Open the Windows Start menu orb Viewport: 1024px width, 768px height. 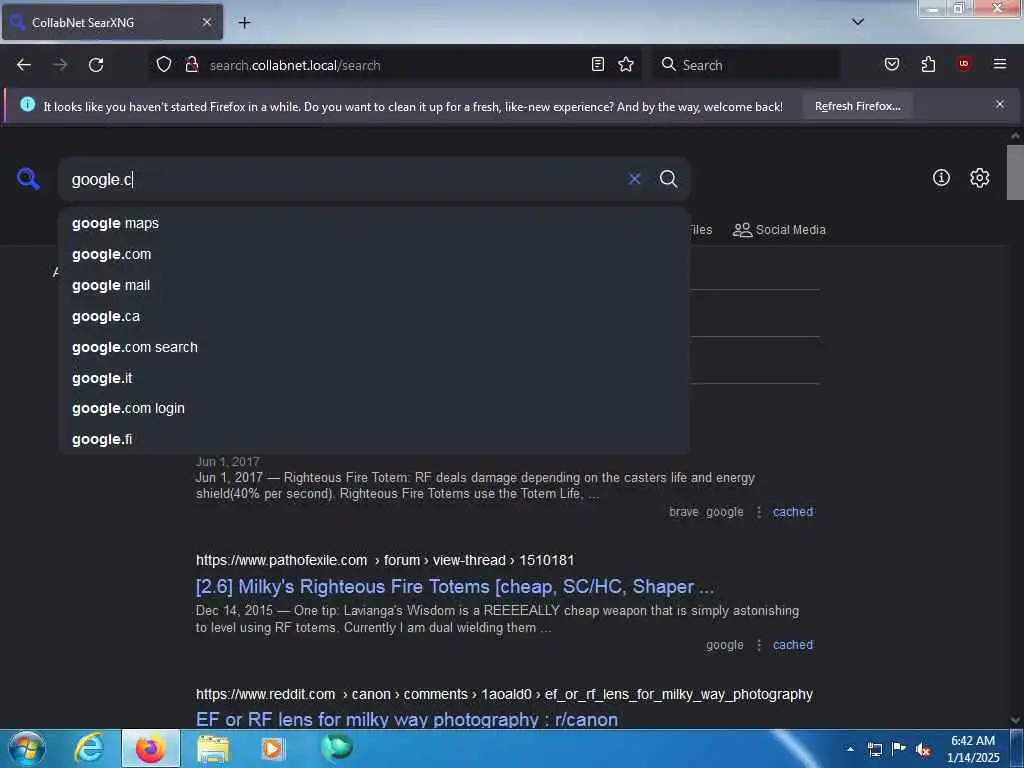click(x=27, y=748)
